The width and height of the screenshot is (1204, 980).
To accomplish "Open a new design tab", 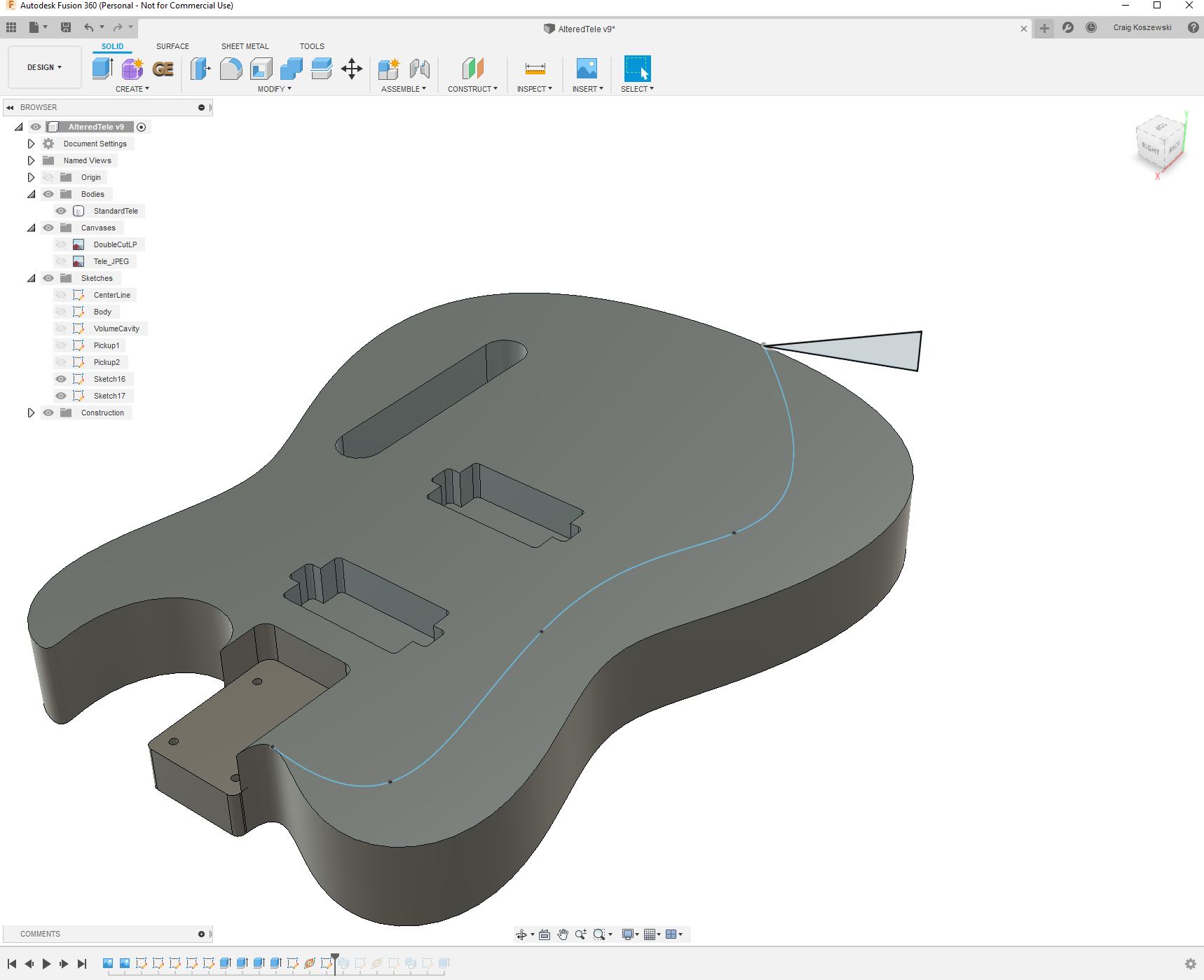I will click(x=1044, y=28).
